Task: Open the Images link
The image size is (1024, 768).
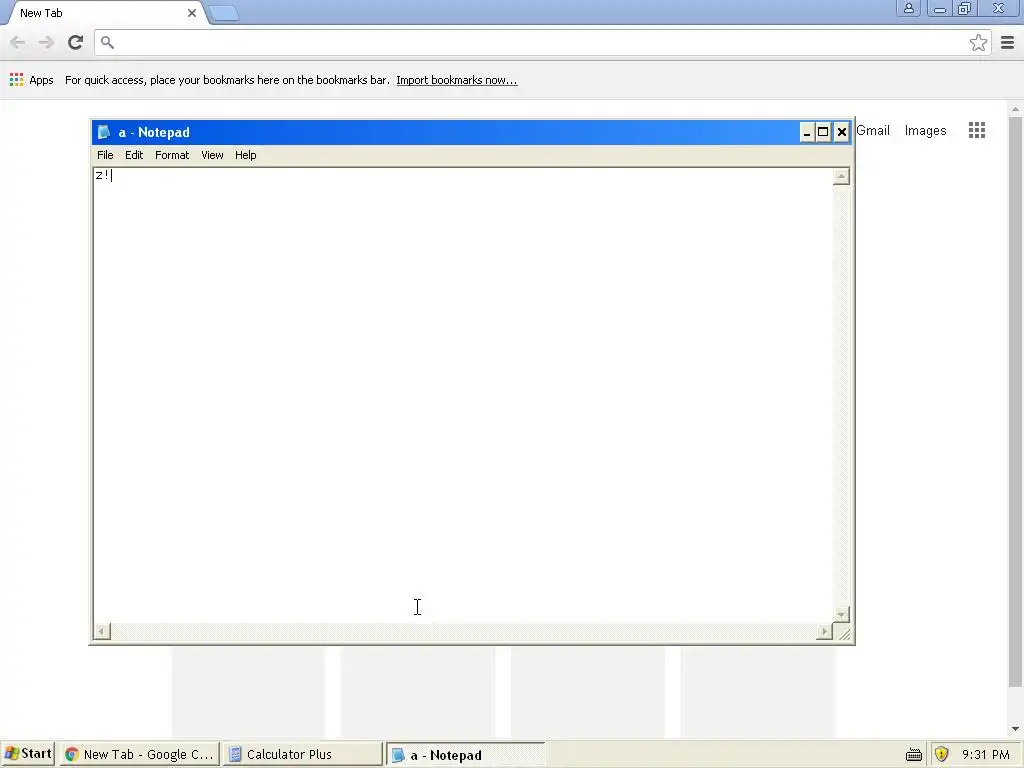Action: coord(925,131)
